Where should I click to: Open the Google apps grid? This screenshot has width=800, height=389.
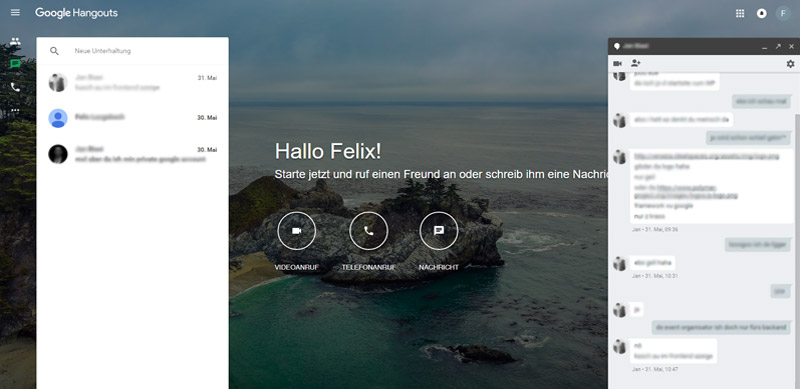tap(740, 13)
